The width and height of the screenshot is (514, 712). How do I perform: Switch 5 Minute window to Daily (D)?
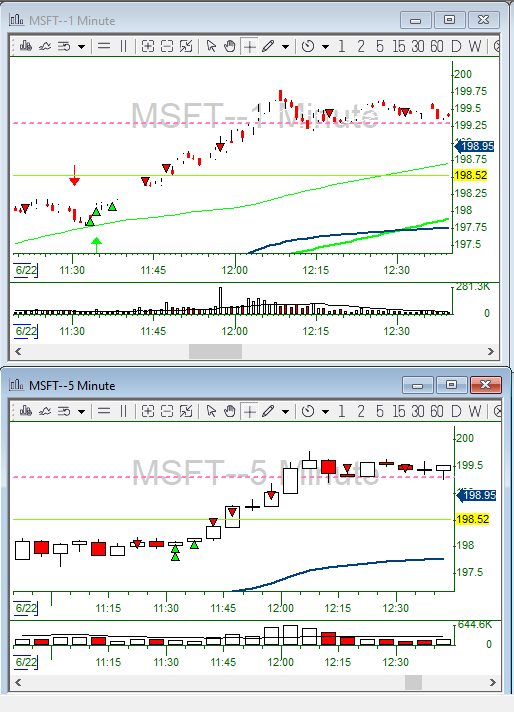click(x=456, y=411)
